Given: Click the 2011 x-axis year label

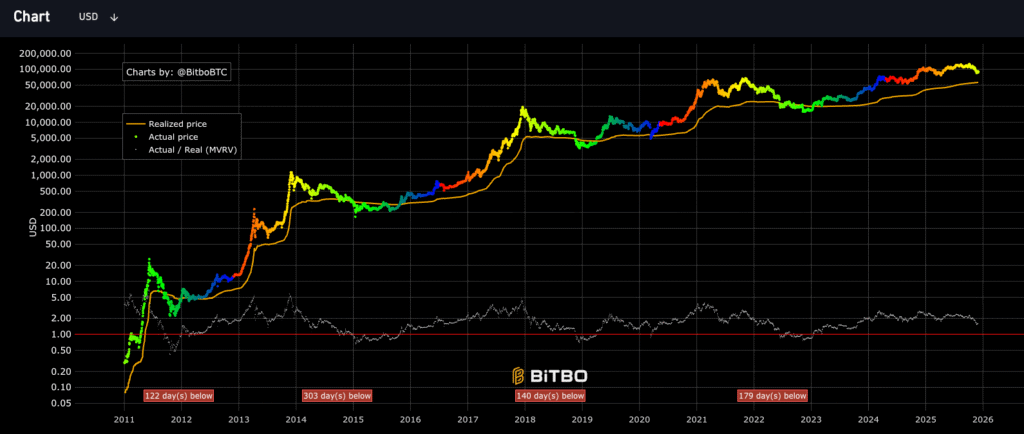Looking at the screenshot, I should [x=124, y=420].
